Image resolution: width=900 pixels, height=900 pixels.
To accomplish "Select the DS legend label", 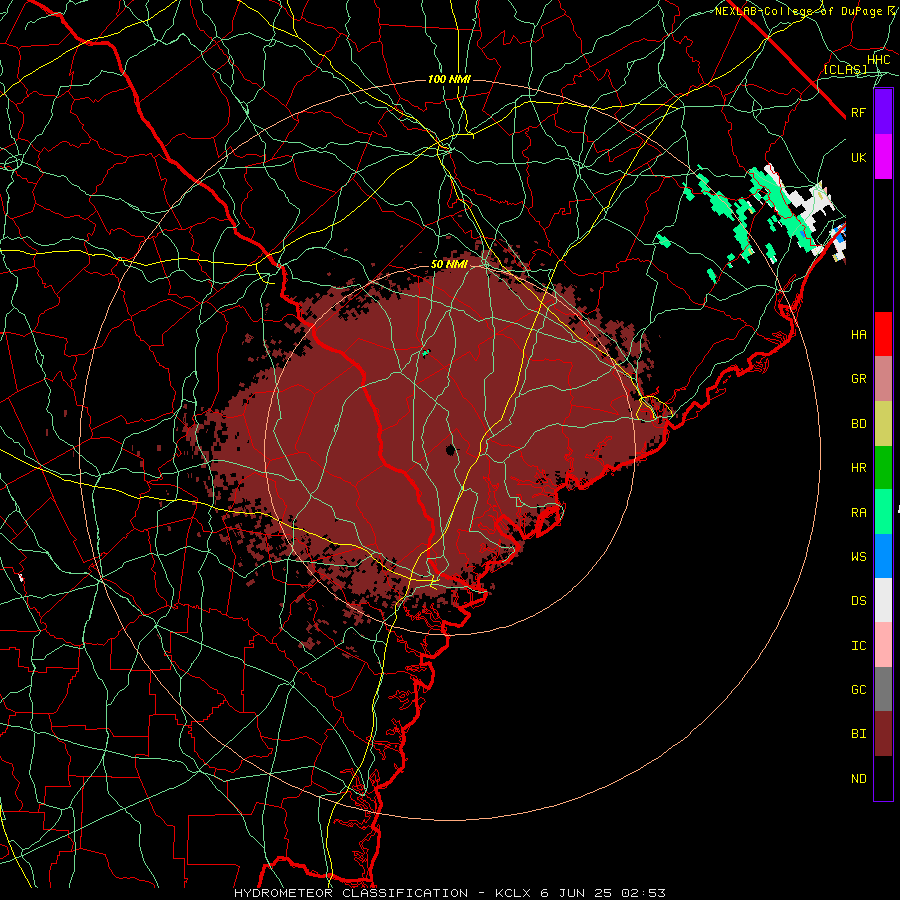I will pyautogui.click(x=859, y=601).
